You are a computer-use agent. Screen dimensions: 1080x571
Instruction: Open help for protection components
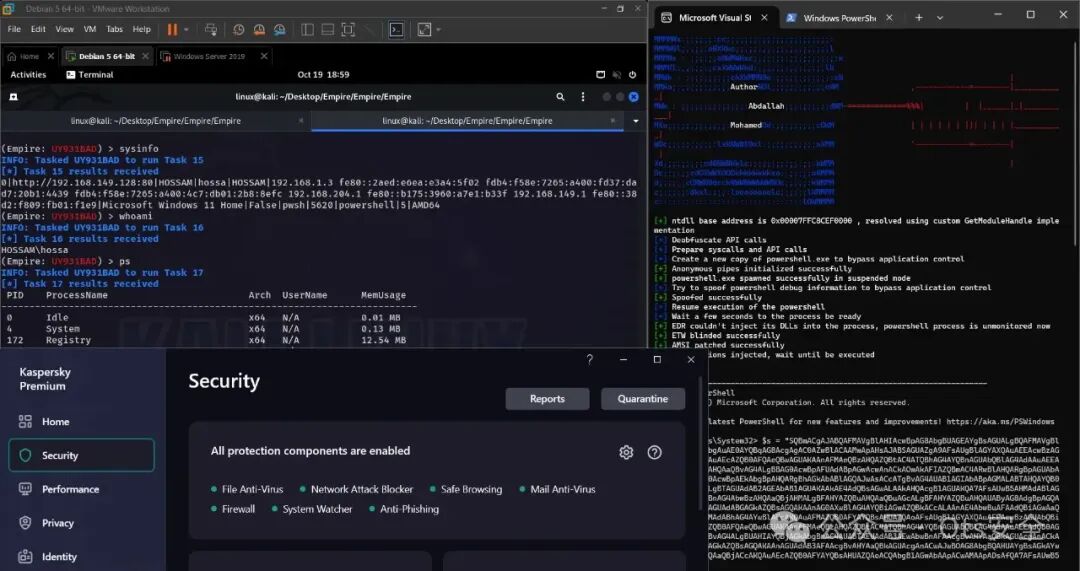pos(654,452)
